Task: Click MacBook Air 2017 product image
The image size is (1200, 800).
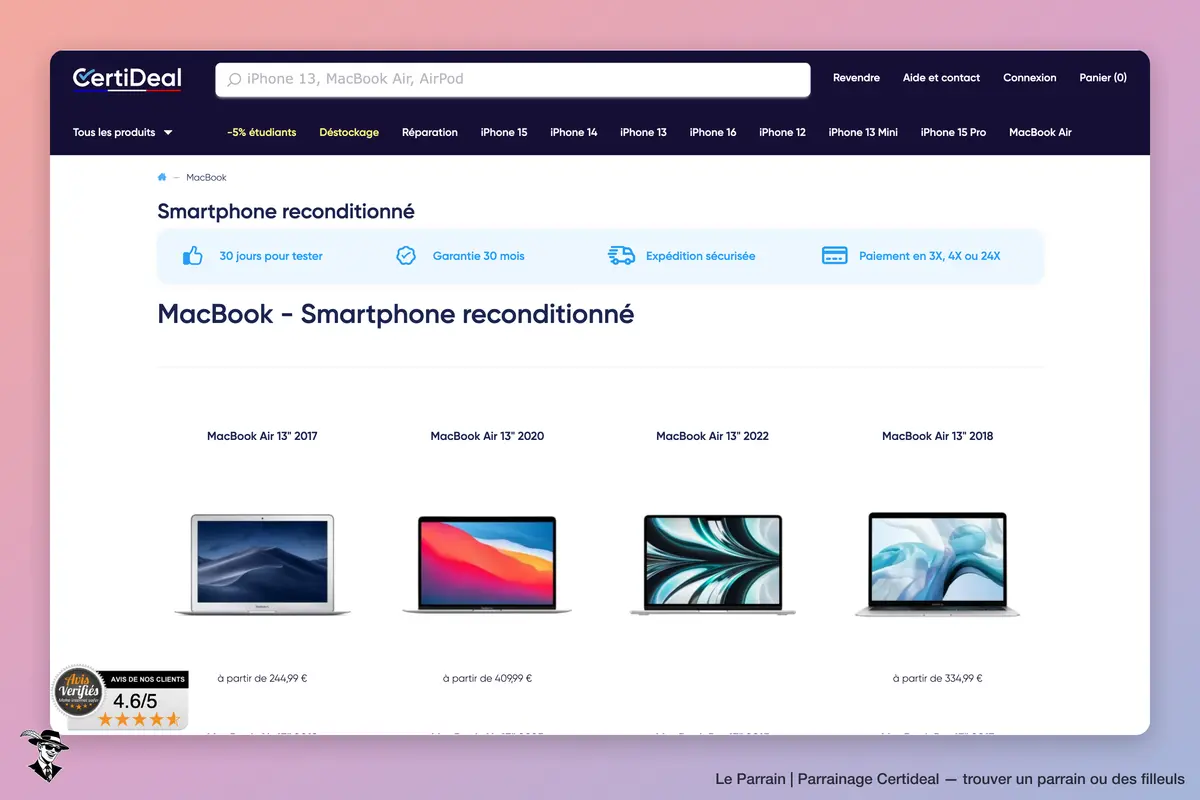Action: click(x=262, y=564)
